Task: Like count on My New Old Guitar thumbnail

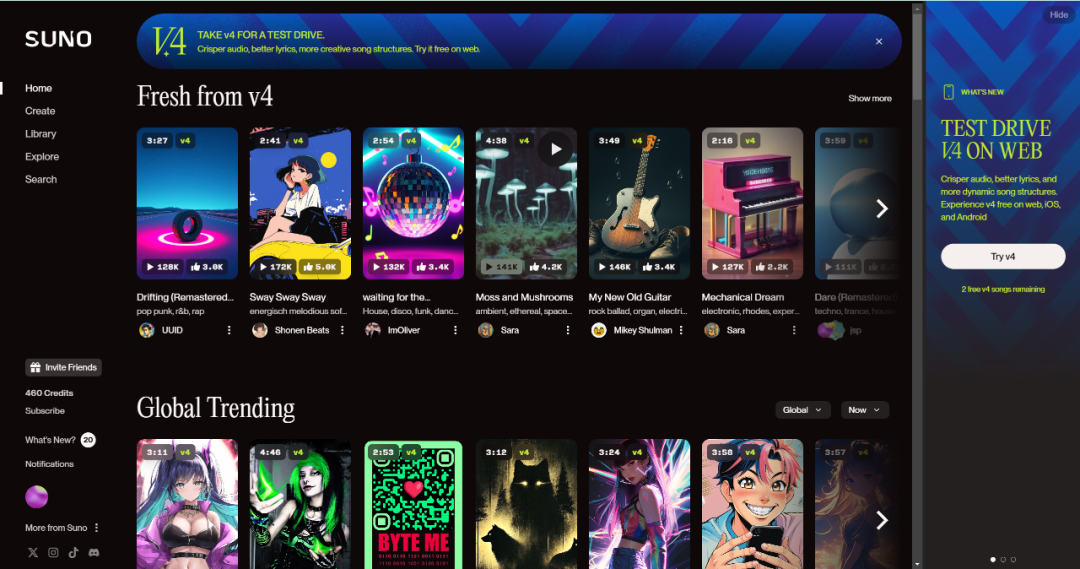Action: point(658,267)
